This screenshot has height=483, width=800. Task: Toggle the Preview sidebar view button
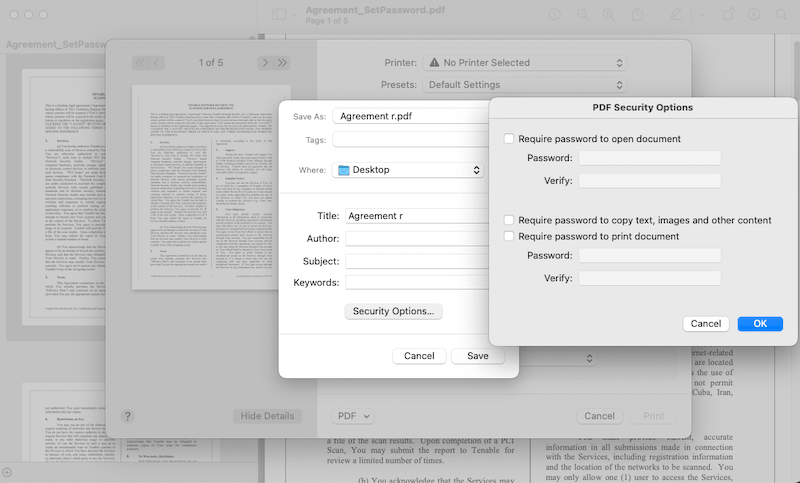pos(279,15)
